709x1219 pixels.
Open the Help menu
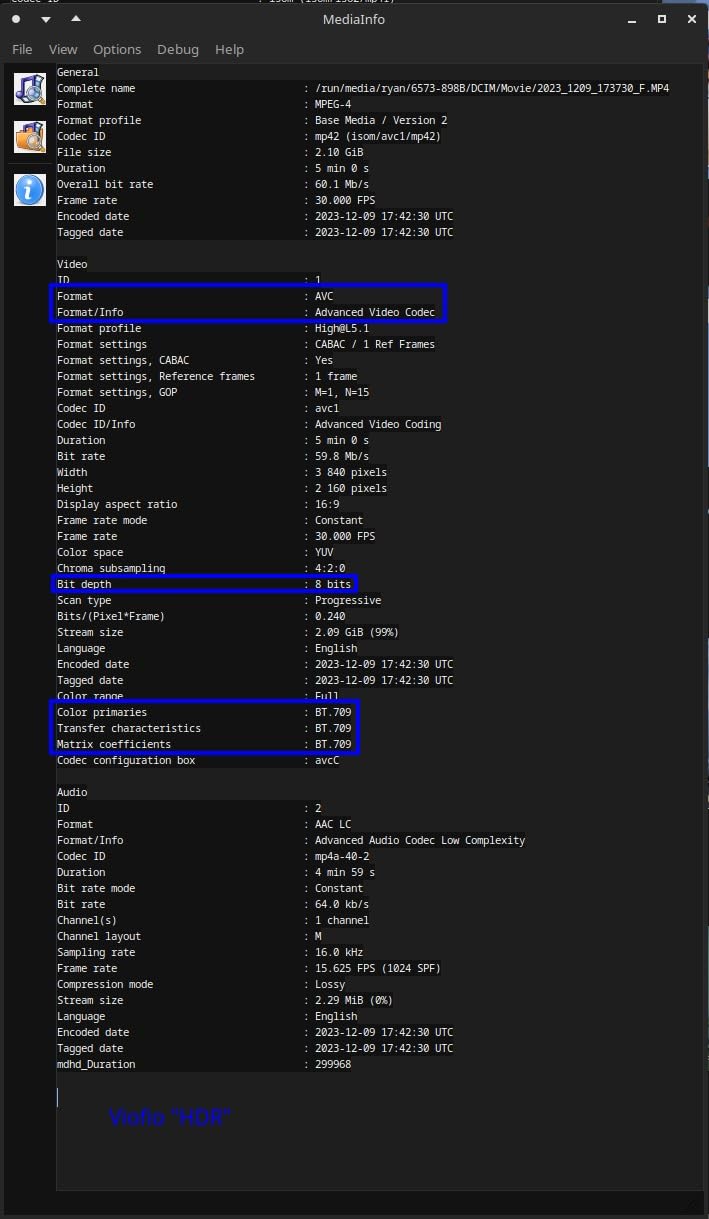click(229, 49)
